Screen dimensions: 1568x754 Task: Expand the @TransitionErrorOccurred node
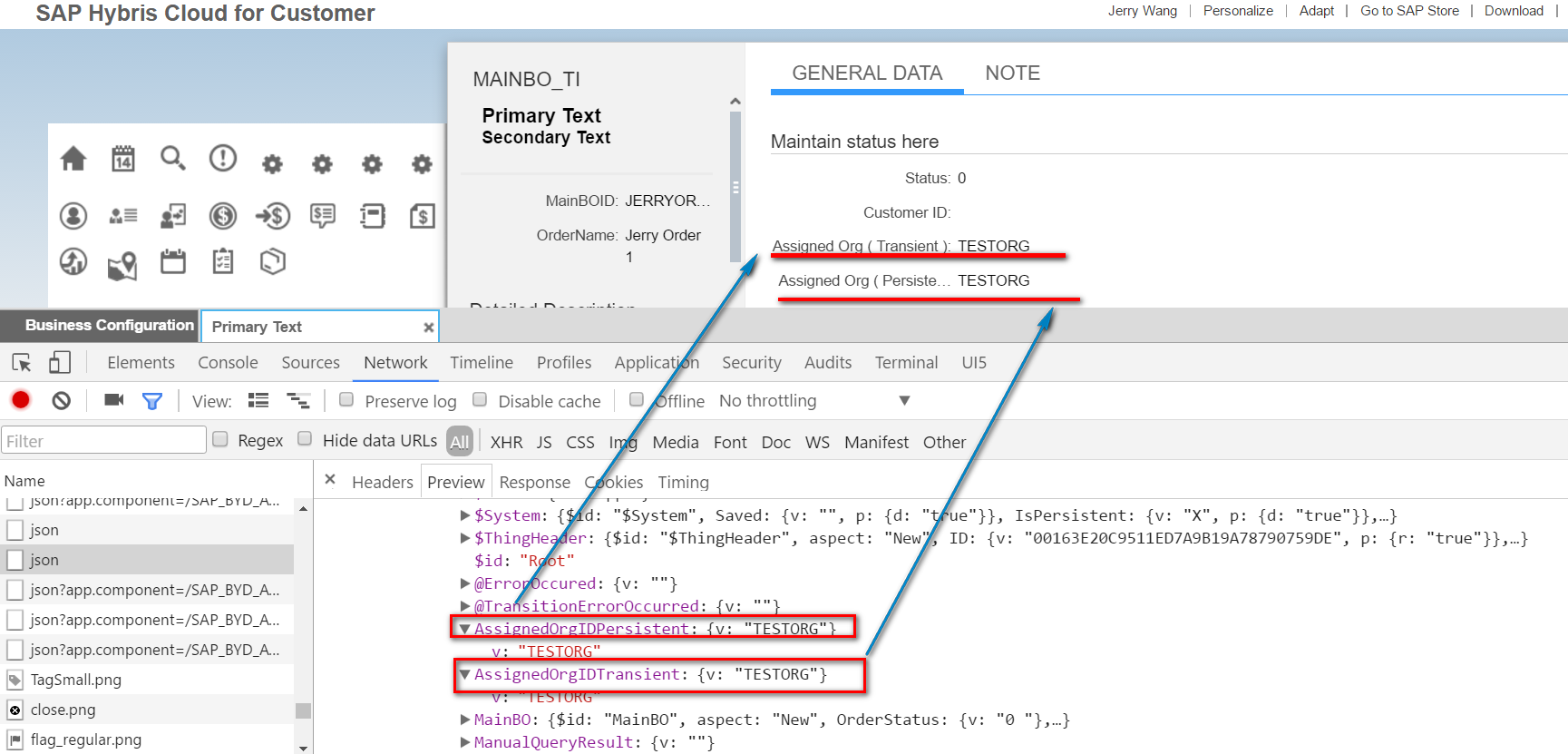[465, 606]
